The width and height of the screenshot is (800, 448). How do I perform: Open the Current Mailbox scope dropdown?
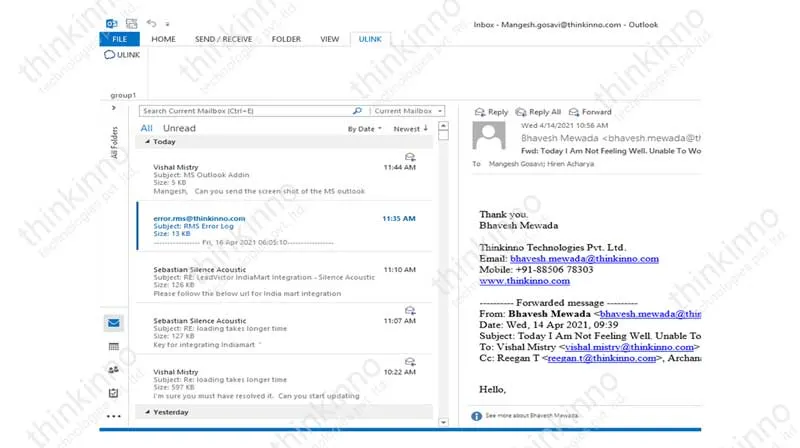[x=407, y=111]
